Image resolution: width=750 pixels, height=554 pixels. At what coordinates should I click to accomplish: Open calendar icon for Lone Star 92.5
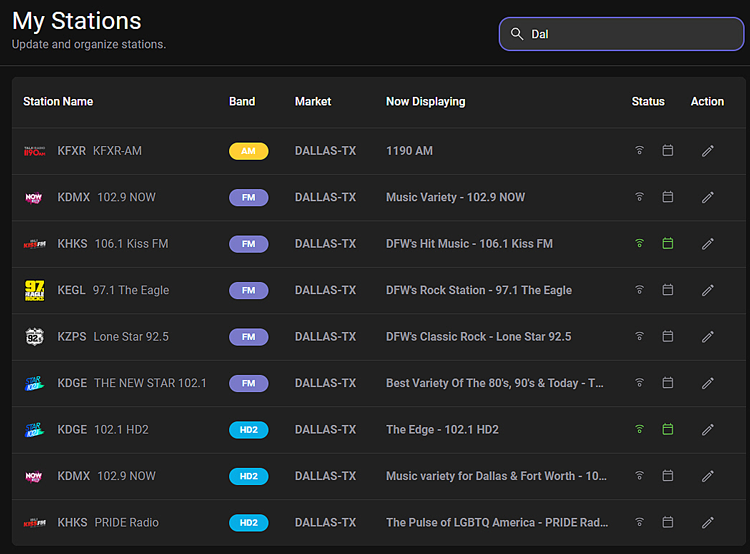point(668,336)
